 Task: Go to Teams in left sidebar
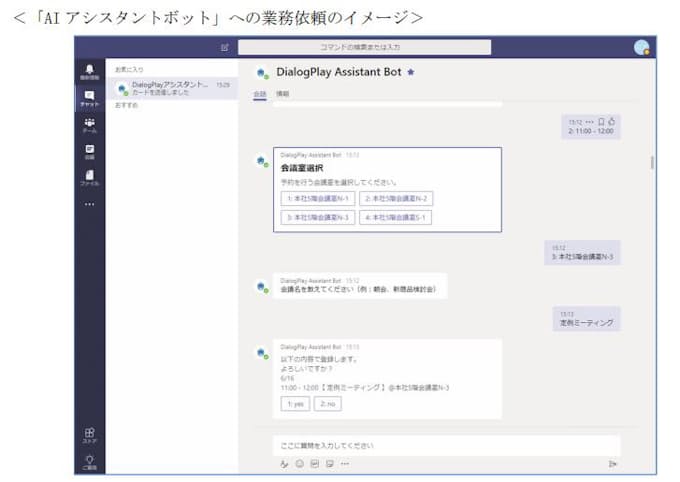(x=89, y=124)
